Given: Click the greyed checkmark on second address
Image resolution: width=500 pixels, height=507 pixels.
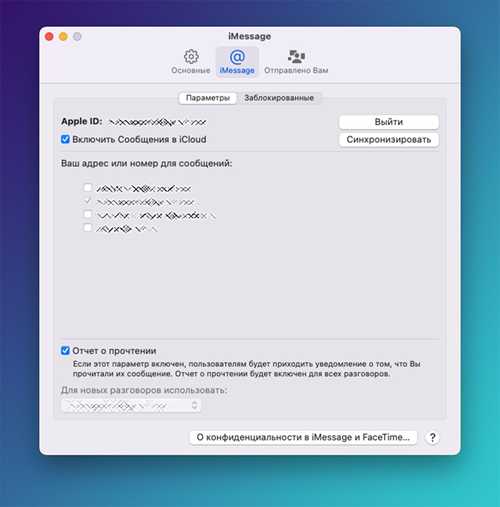Looking at the screenshot, I should click(88, 201).
